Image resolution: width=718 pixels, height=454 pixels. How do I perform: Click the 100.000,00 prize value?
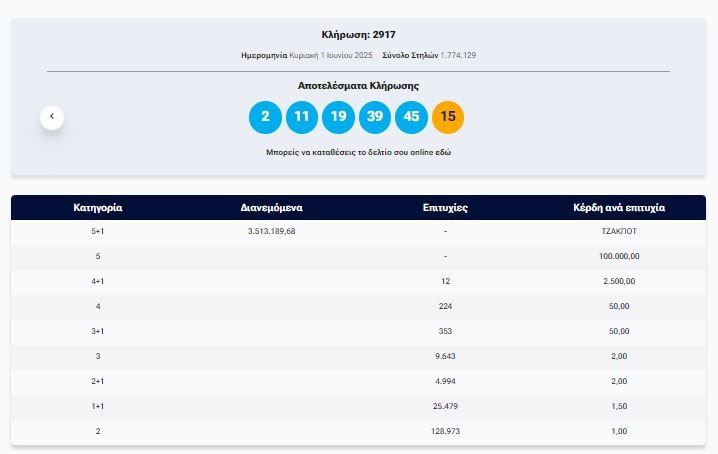click(619, 256)
